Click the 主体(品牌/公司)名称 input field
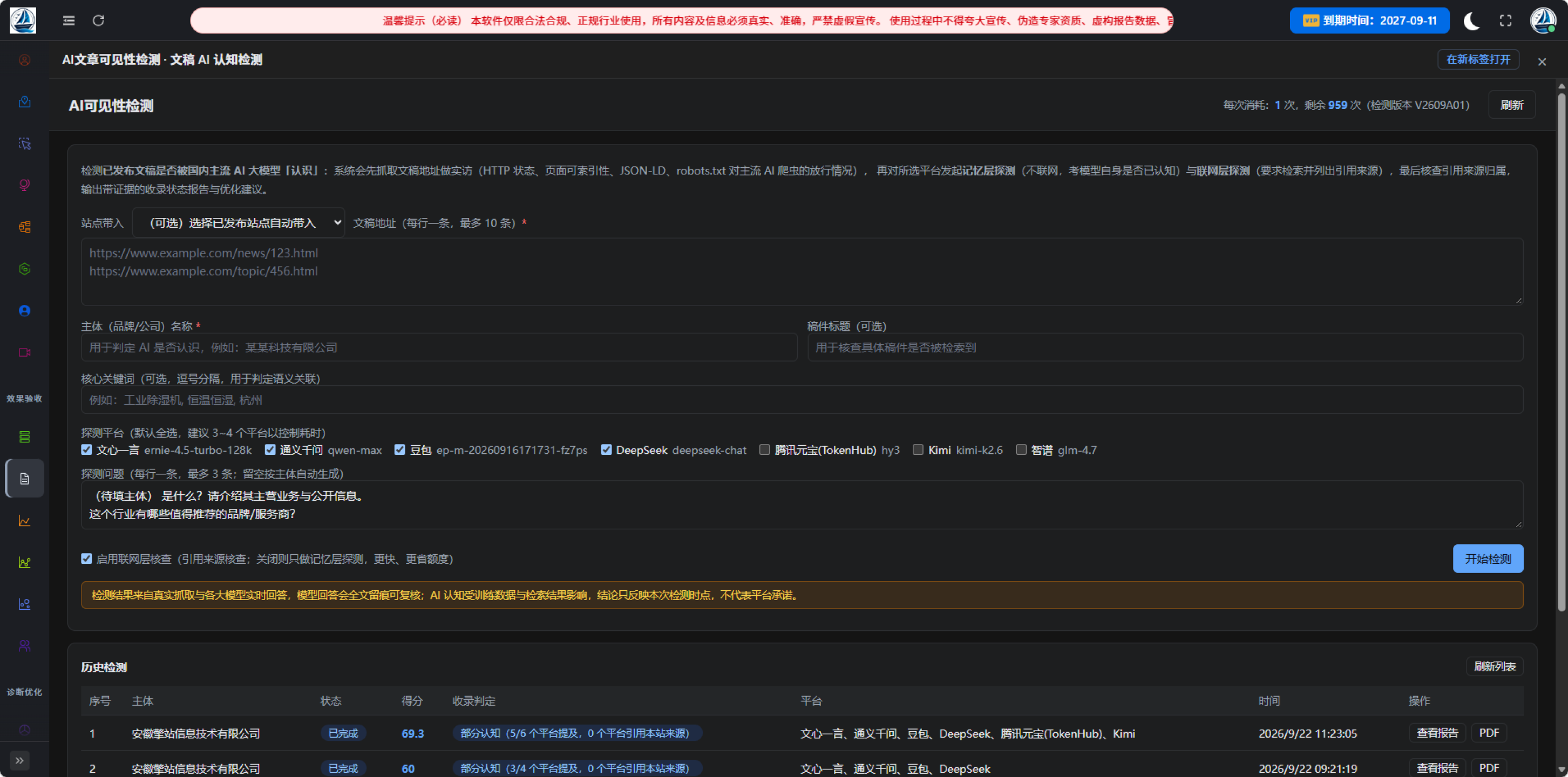This screenshot has height=777, width=1568. click(x=439, y=347)
